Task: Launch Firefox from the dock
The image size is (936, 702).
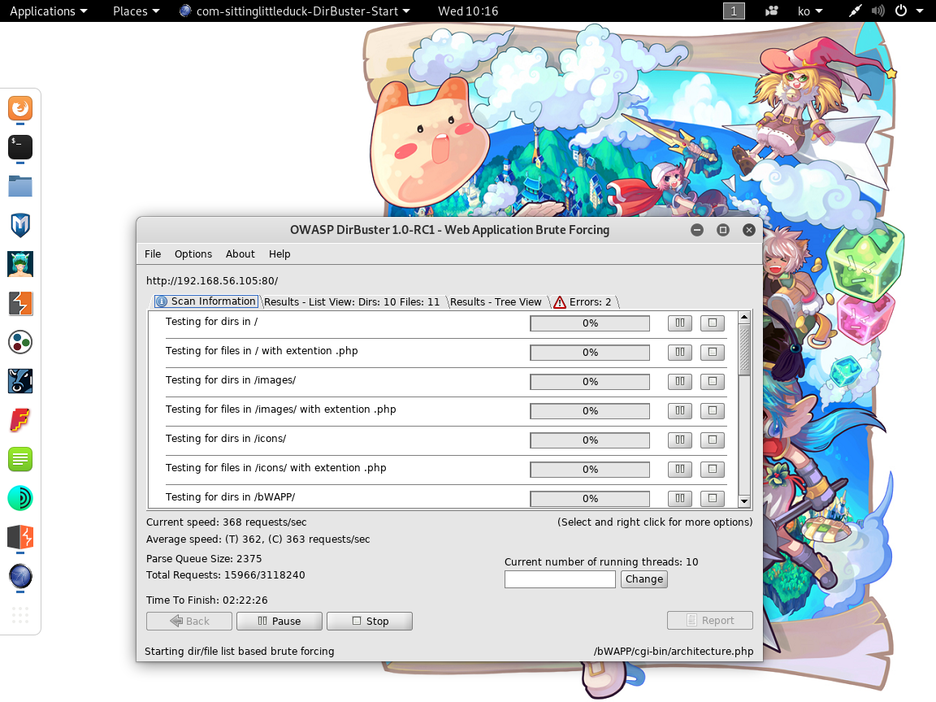Action: point(20,109)
